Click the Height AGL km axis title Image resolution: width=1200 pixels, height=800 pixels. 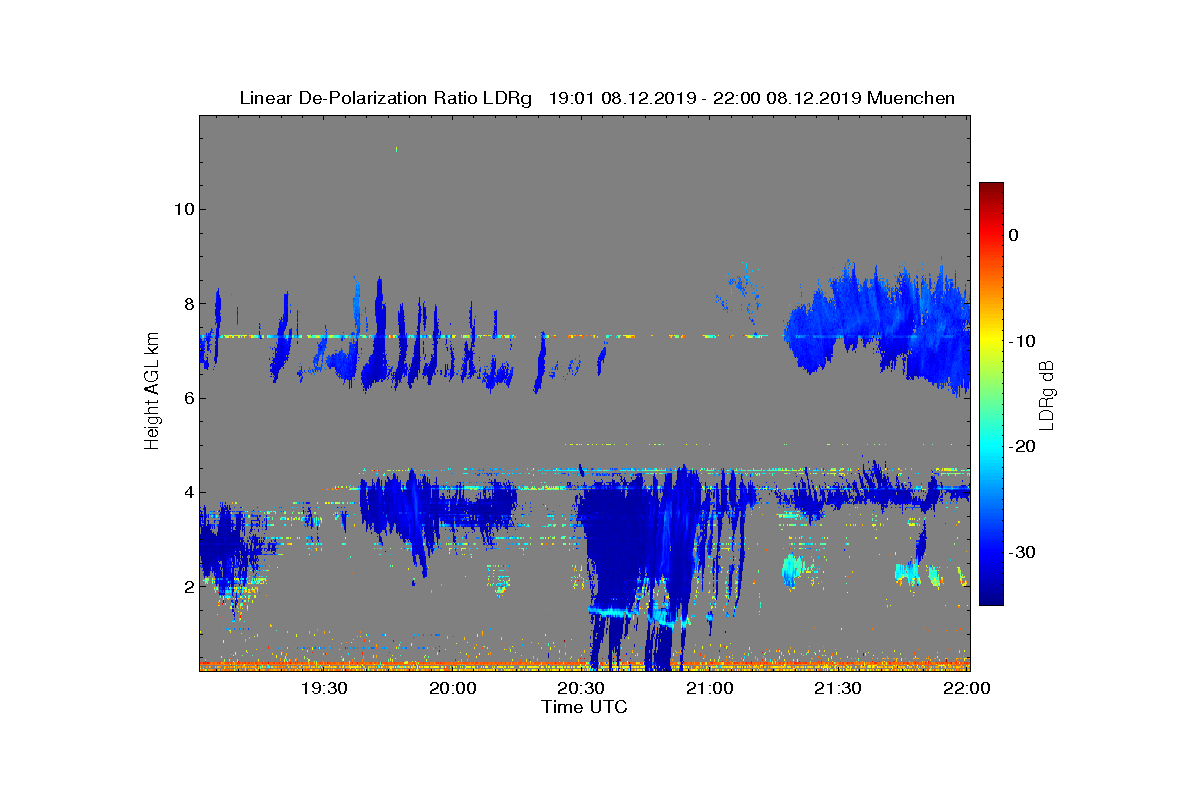pyautogui.click(x=152, y=391)
